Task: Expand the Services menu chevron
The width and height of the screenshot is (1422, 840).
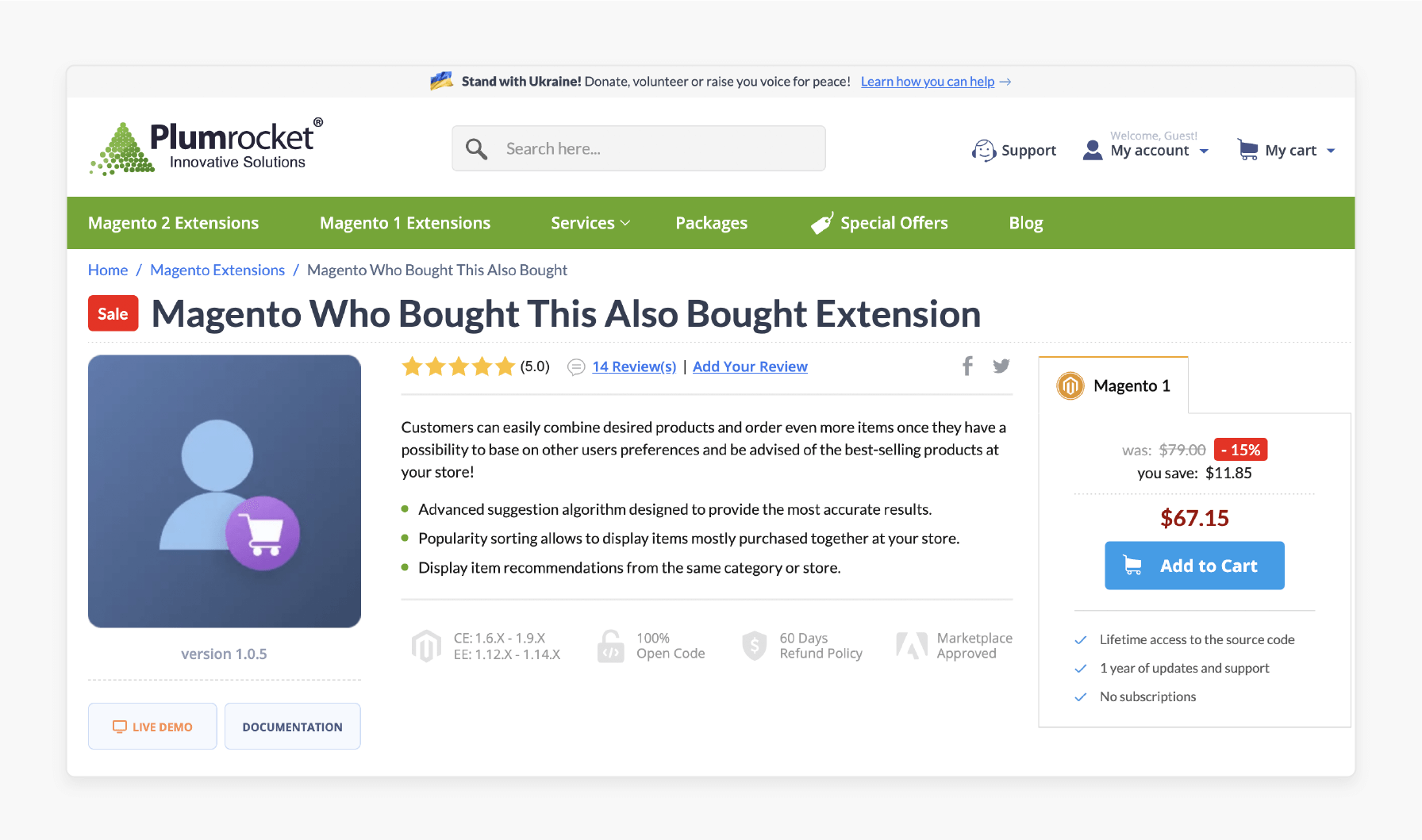Action: point(625,224)
